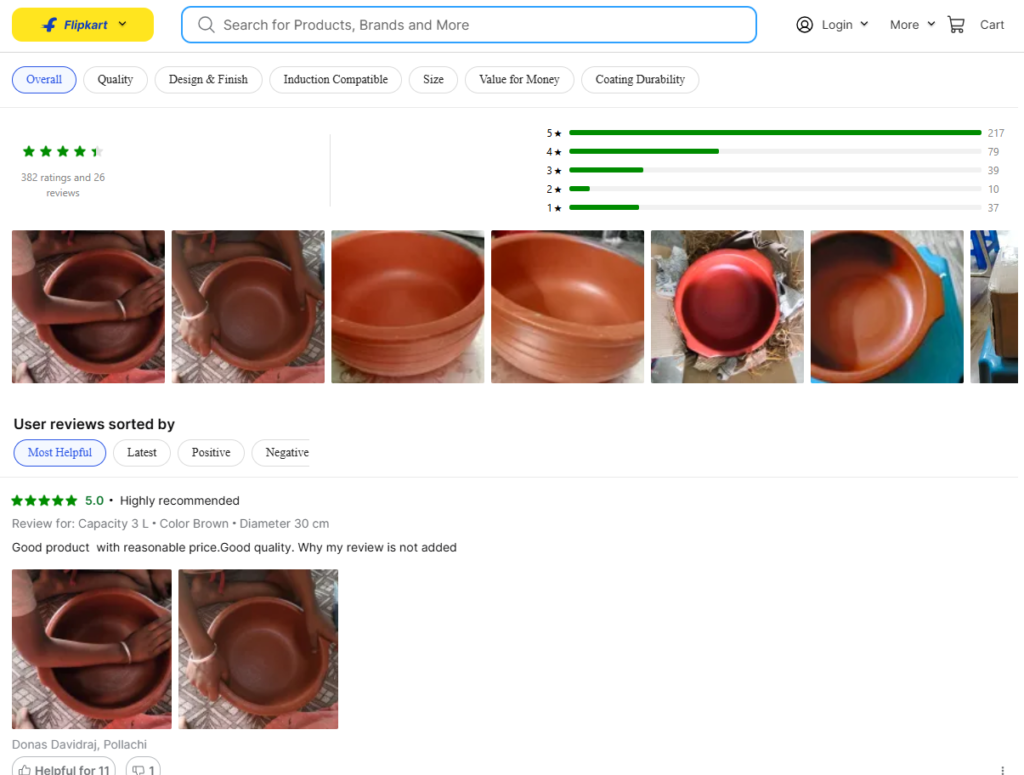Click the search magnifier icon
Viewport: 1024px width, 775px height.
point(206,25)
